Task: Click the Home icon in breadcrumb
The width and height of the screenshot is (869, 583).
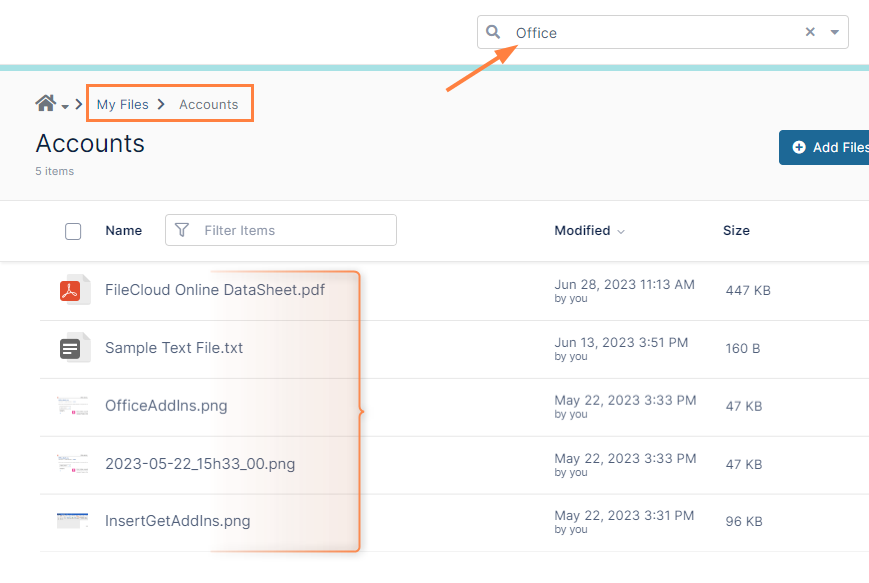Action: click(45, 104)
